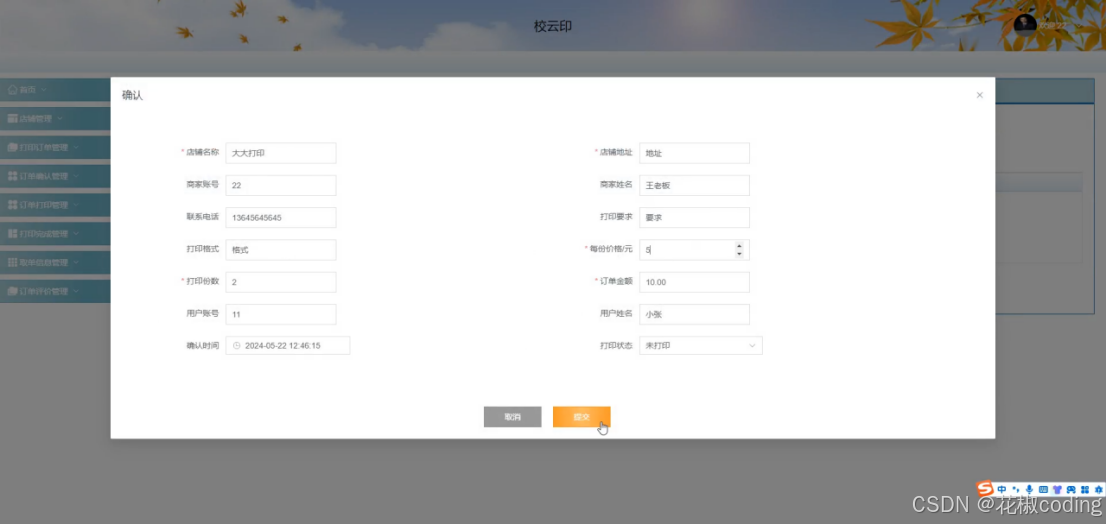Click the 订单评价管理 sidebar icon
Screen dimensions: 1106x525
tap(12, 291)
